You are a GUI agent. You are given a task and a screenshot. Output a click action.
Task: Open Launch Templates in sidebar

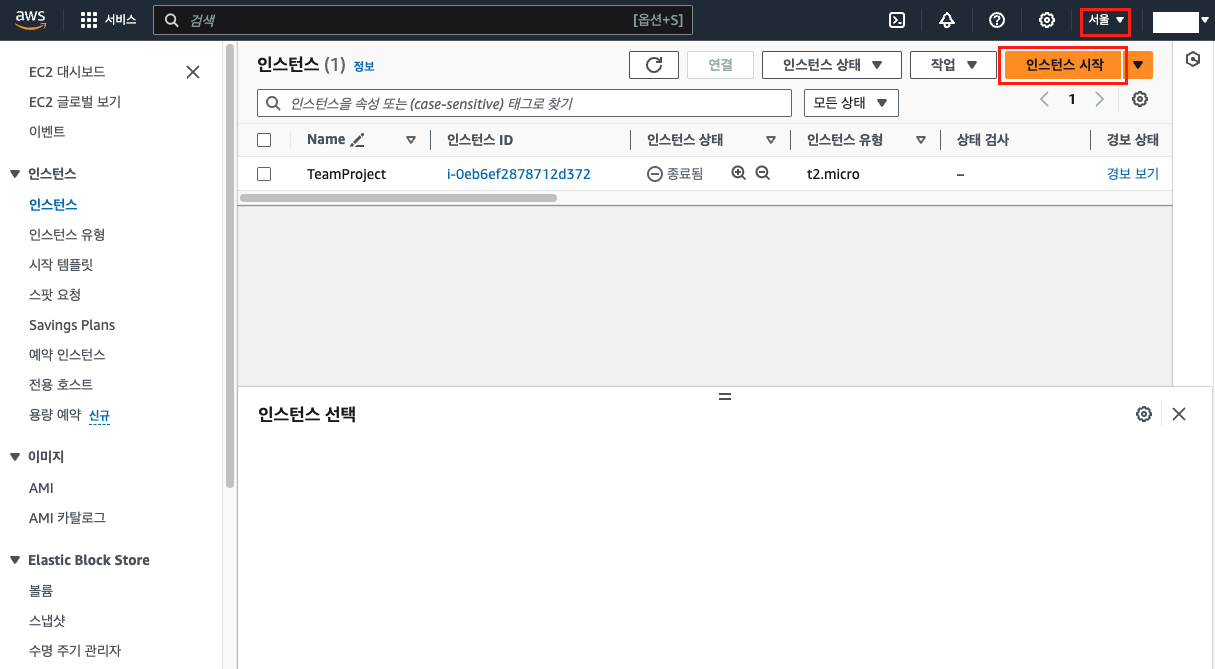(x=61, y=265)
